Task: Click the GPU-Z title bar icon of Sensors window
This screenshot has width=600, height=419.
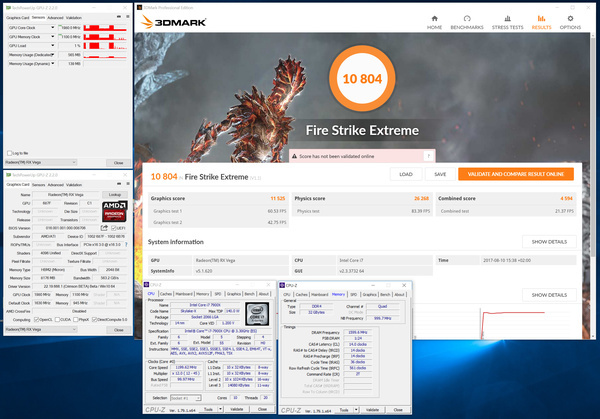Action: pos(8,8)
